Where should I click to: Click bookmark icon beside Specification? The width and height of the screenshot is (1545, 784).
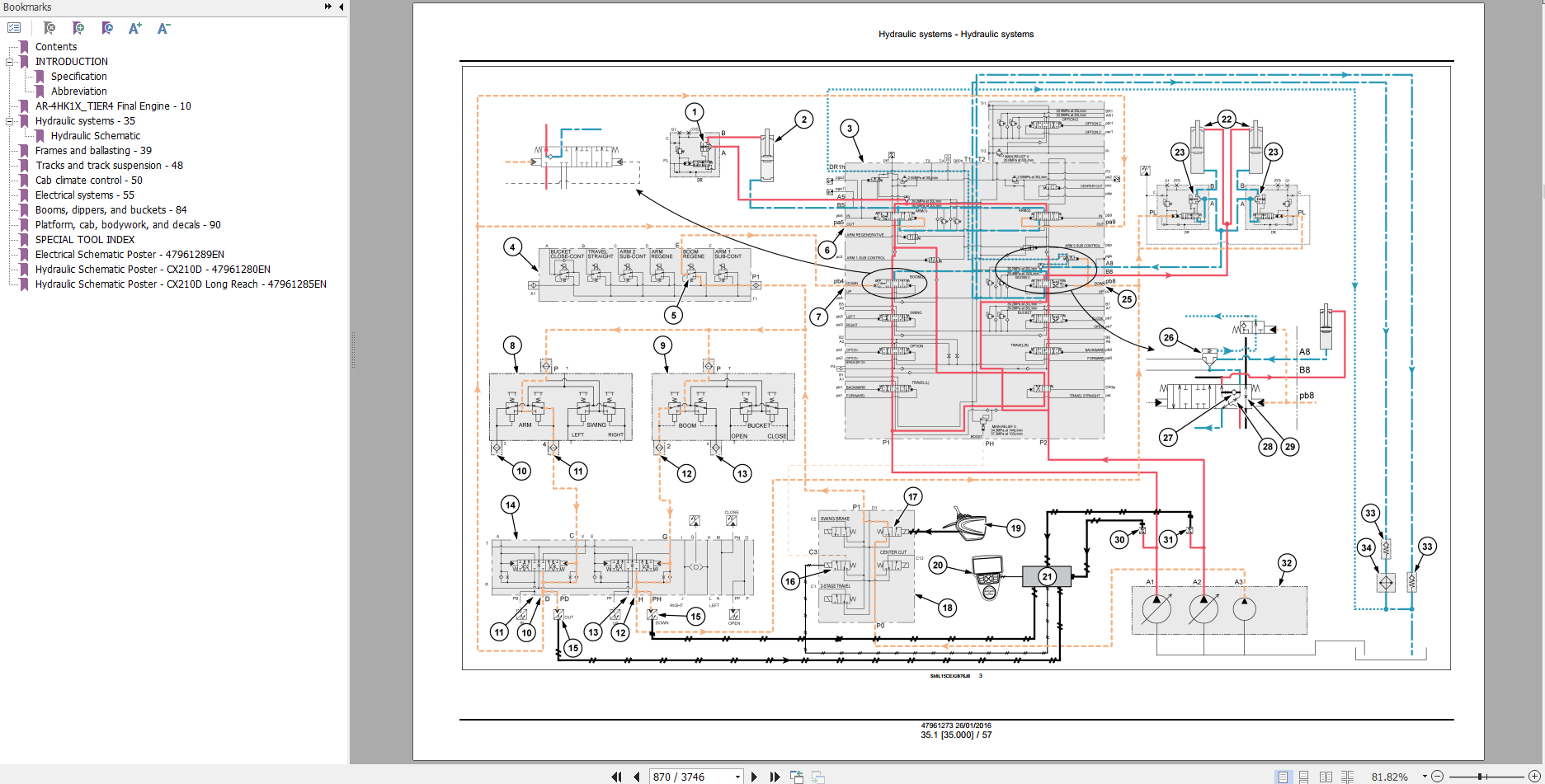click(x=40, y=77)
